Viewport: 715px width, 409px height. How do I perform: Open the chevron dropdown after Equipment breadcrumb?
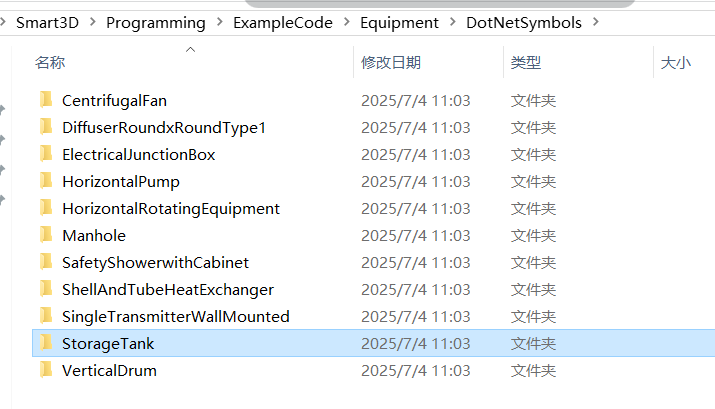coord(452,22)
